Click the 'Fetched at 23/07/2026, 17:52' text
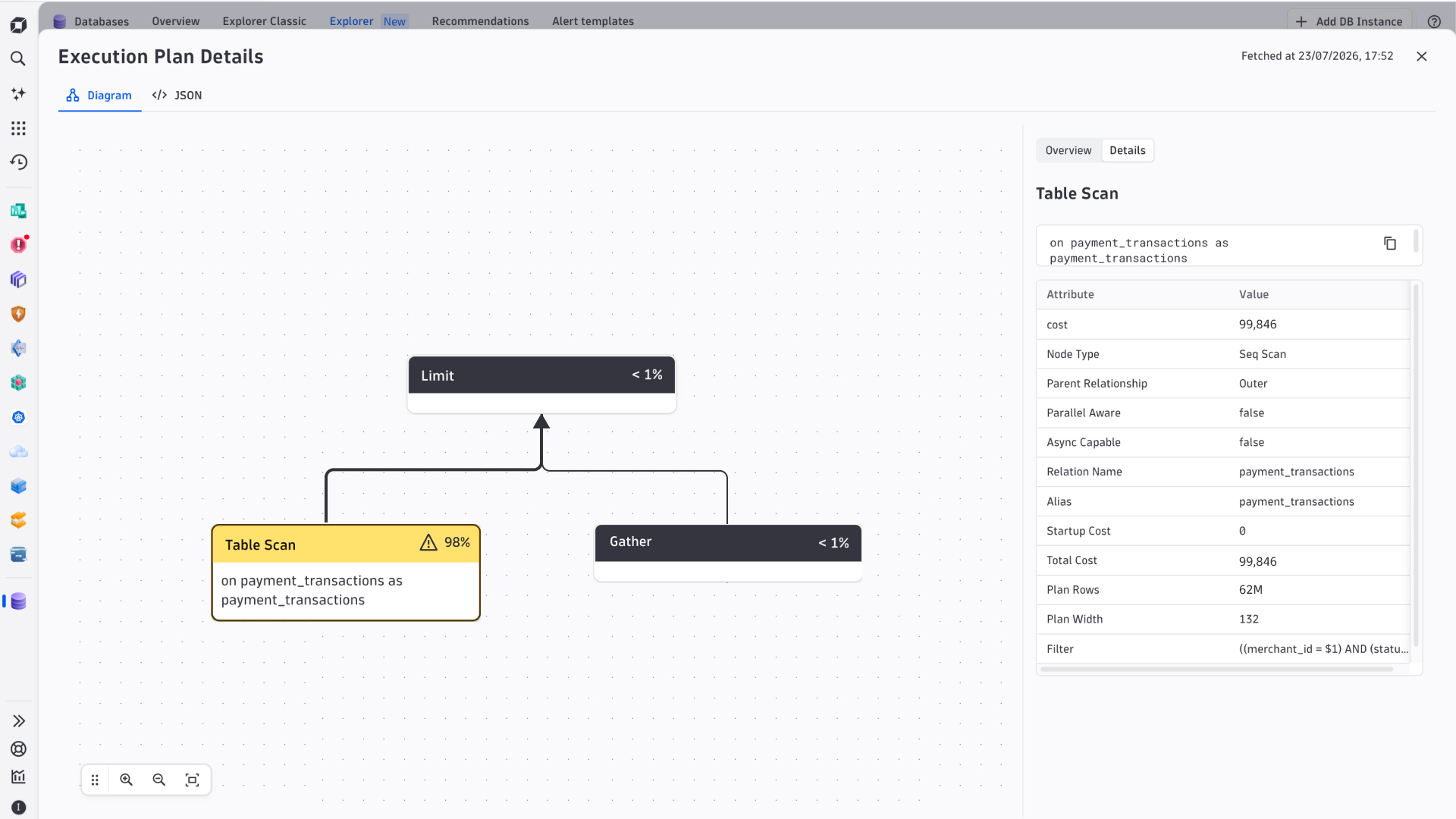Viewport: 1456px width, 819px height. point(1317,56)
